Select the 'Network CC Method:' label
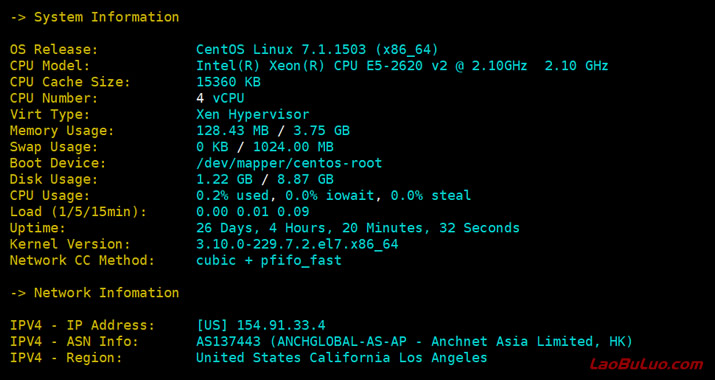 coord(82,261)
